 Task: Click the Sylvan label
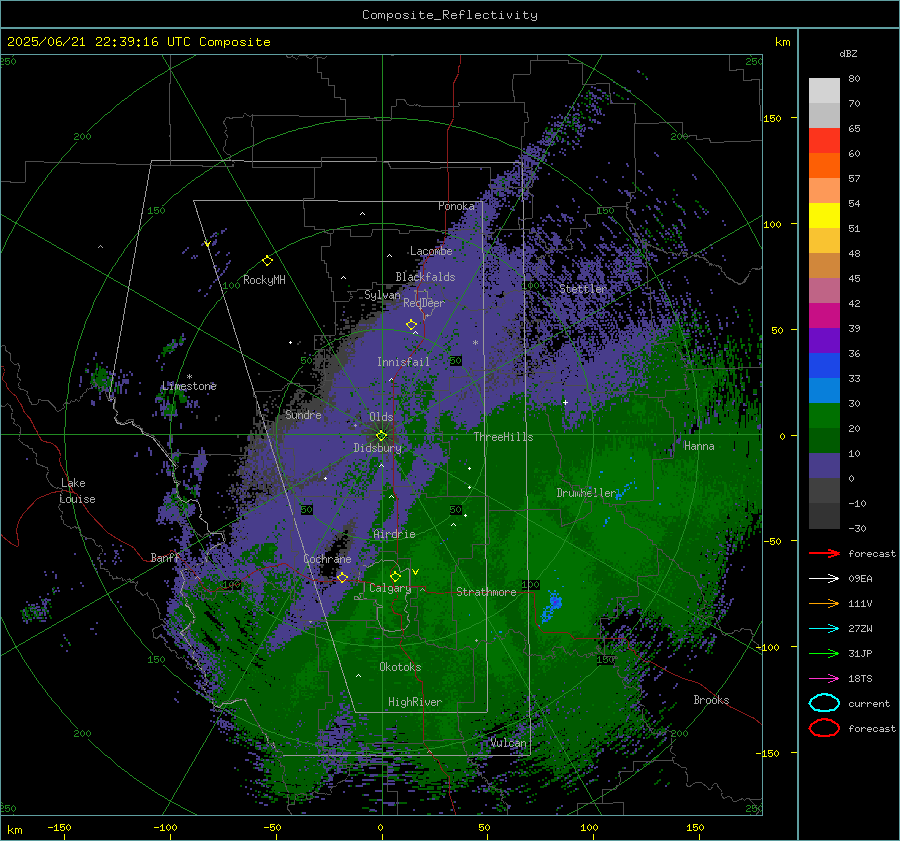(382, 295)
